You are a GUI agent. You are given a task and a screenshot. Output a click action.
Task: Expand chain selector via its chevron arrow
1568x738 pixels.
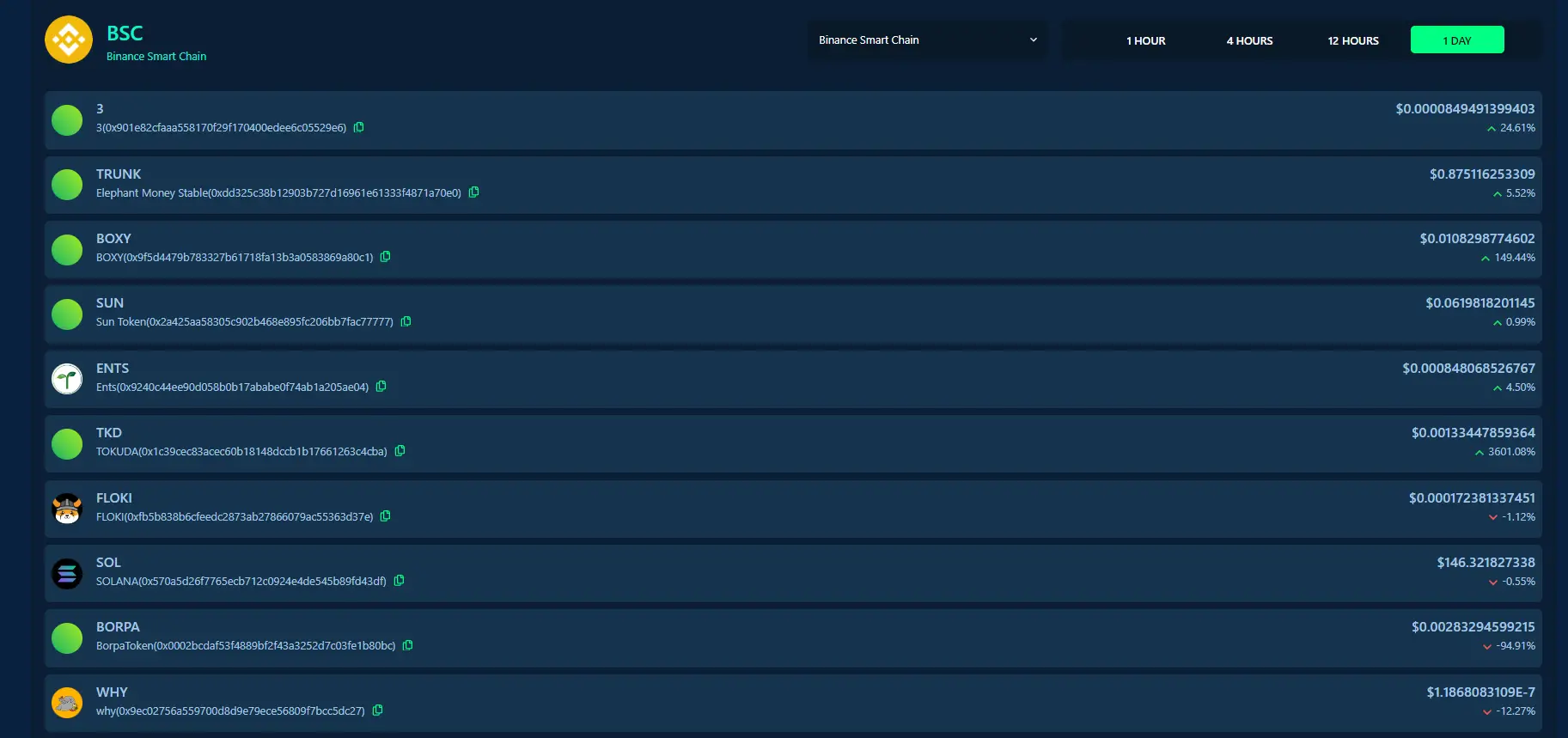click(1034, 40)
